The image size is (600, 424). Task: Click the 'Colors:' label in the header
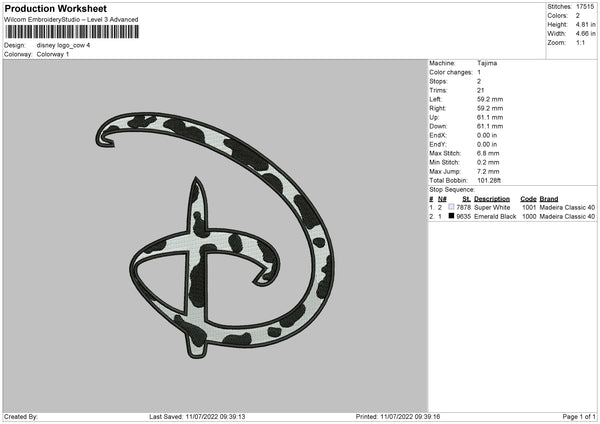coord(557,16)
